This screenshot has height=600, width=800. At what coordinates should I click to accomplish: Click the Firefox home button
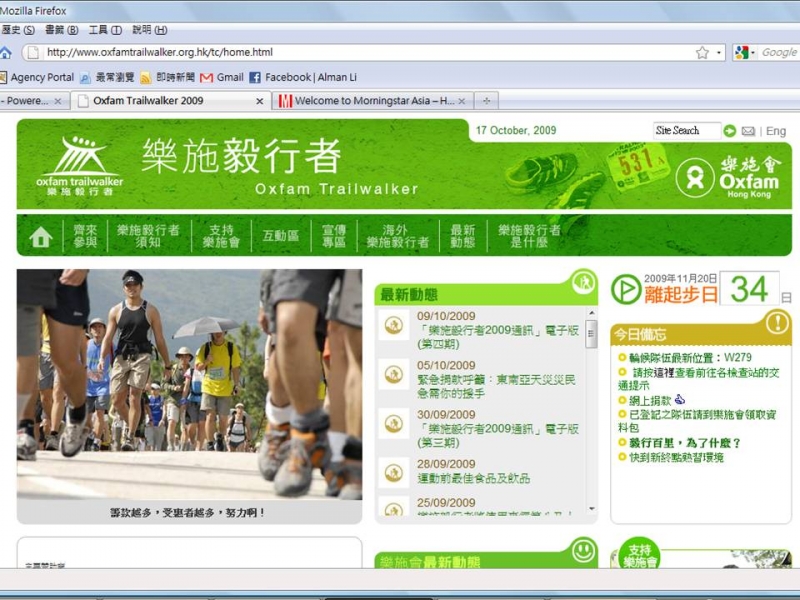(5, 52)
